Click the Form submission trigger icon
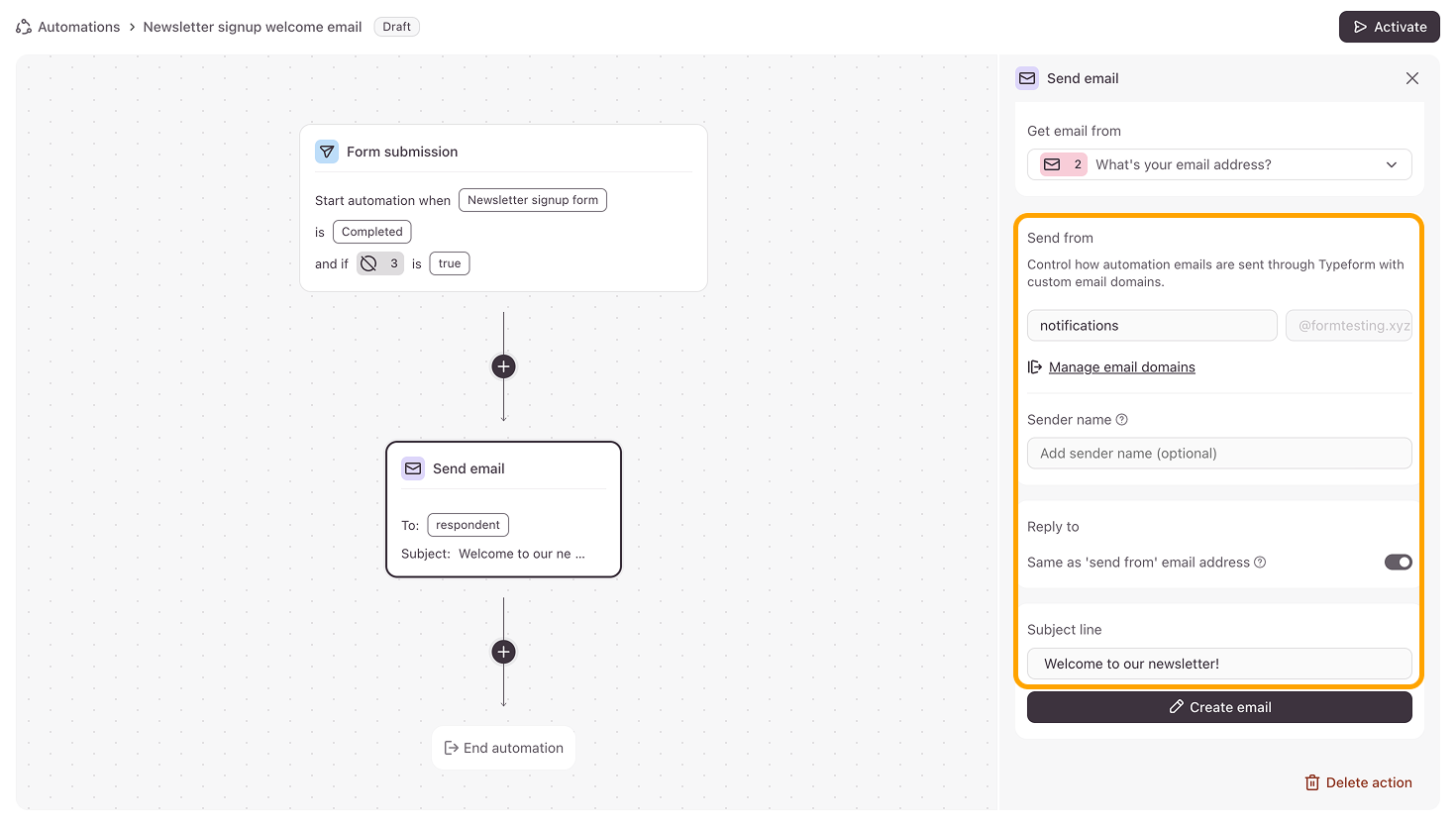Image resolution: width=1456 pixels, height=826 pixels. coord(327,152)
